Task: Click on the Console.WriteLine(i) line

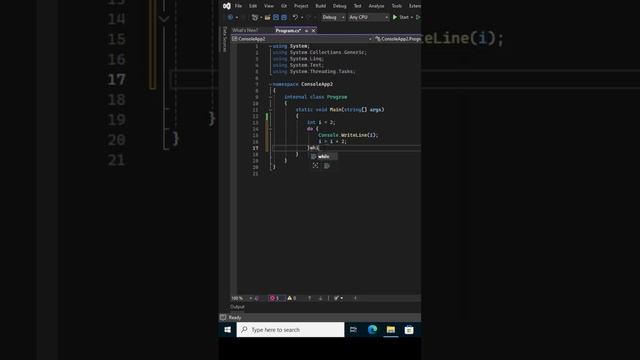Action: (348, 135)
